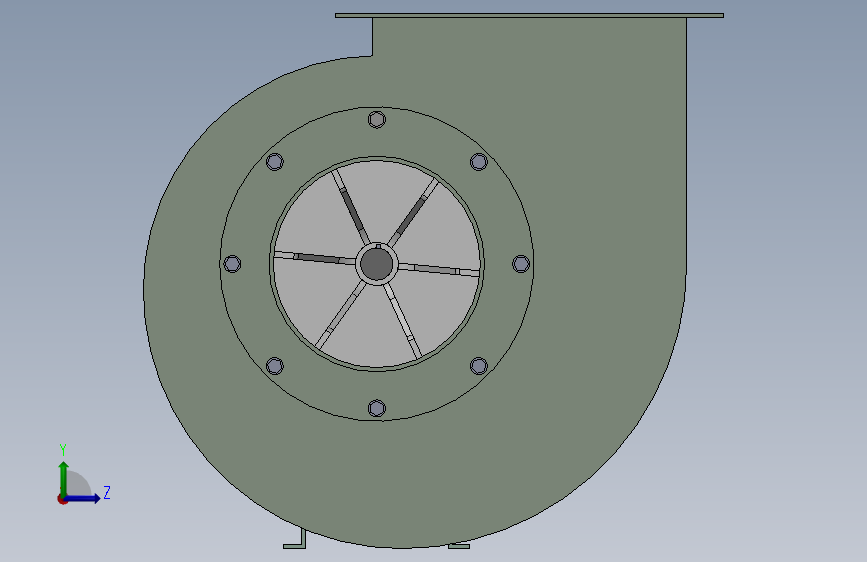Select the impeller blade pointing to the upper right
The height and width of the screenshot is (562, 867).
coord(412,213)
